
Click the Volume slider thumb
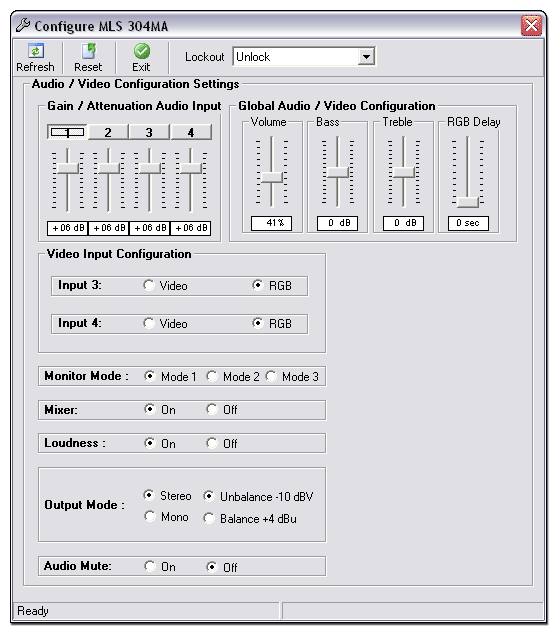[272, 177]
